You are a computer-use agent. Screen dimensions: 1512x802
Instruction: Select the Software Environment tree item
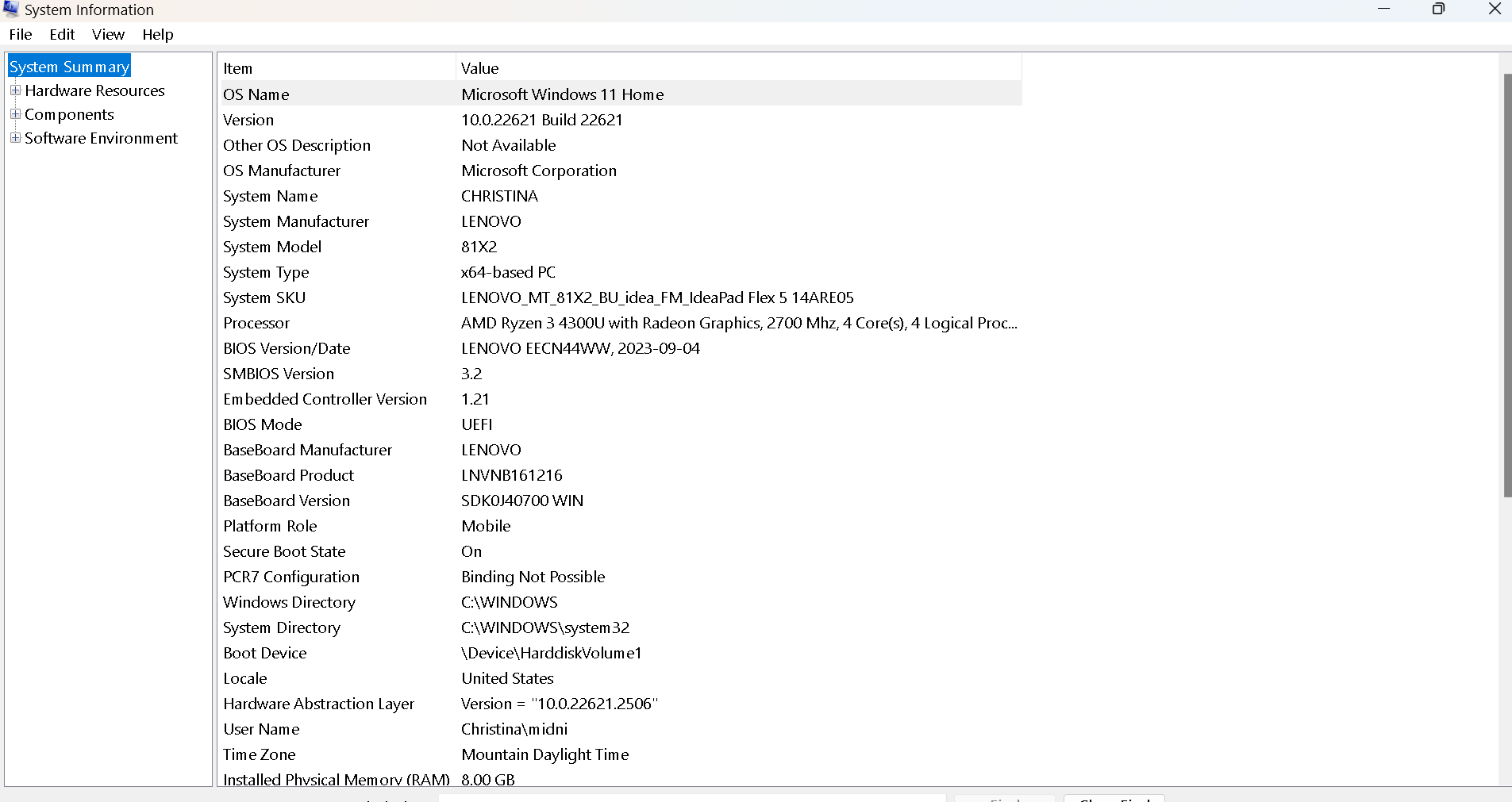[x=101, y=138]
